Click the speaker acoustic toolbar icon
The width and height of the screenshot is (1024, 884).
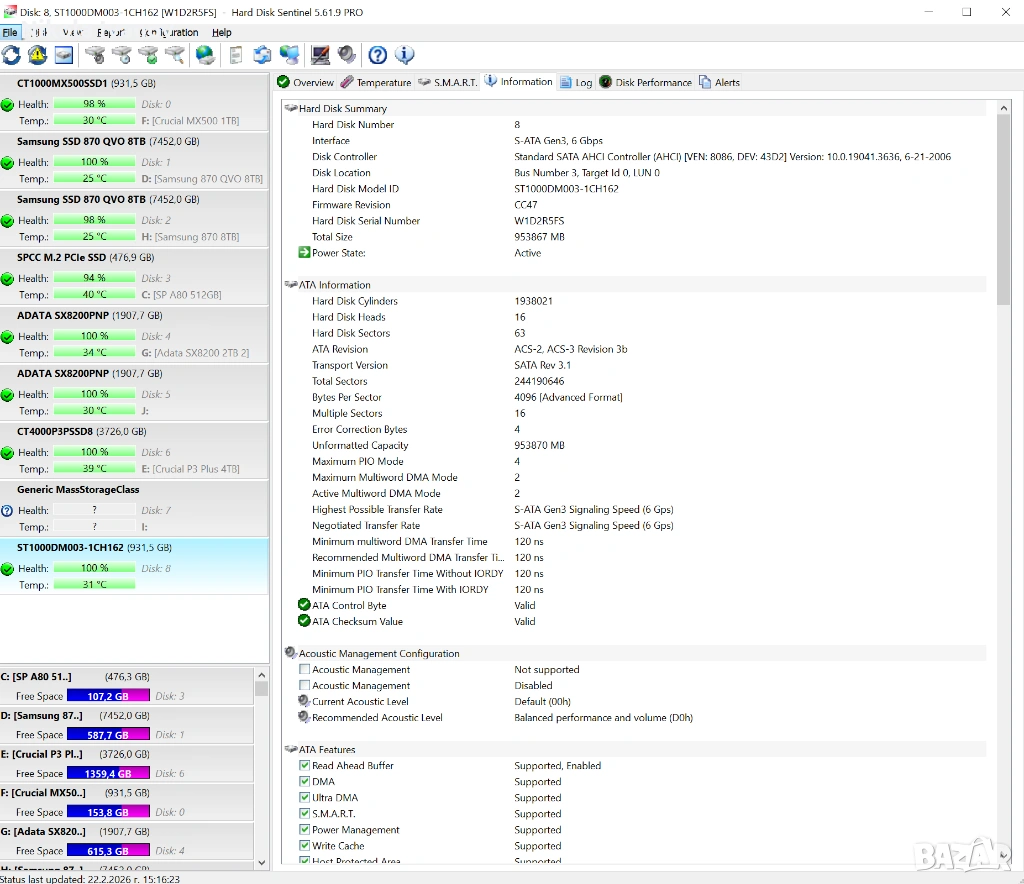click(347, 55)
